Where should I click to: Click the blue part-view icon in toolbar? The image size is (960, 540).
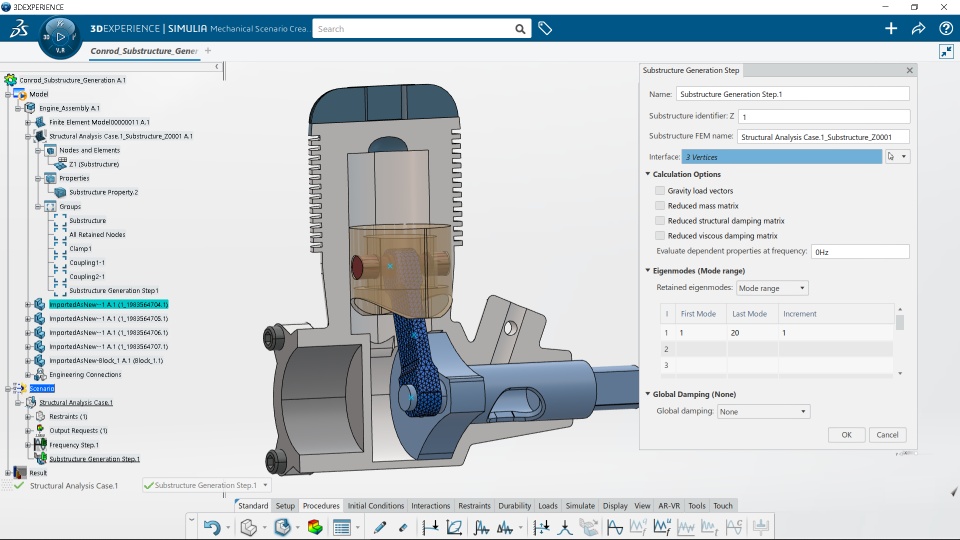(x=282, y=527)
